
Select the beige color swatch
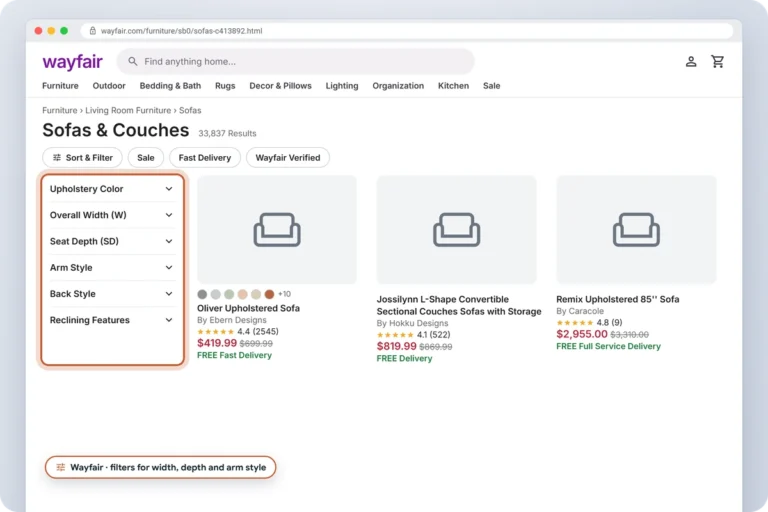tap(256, 294)
